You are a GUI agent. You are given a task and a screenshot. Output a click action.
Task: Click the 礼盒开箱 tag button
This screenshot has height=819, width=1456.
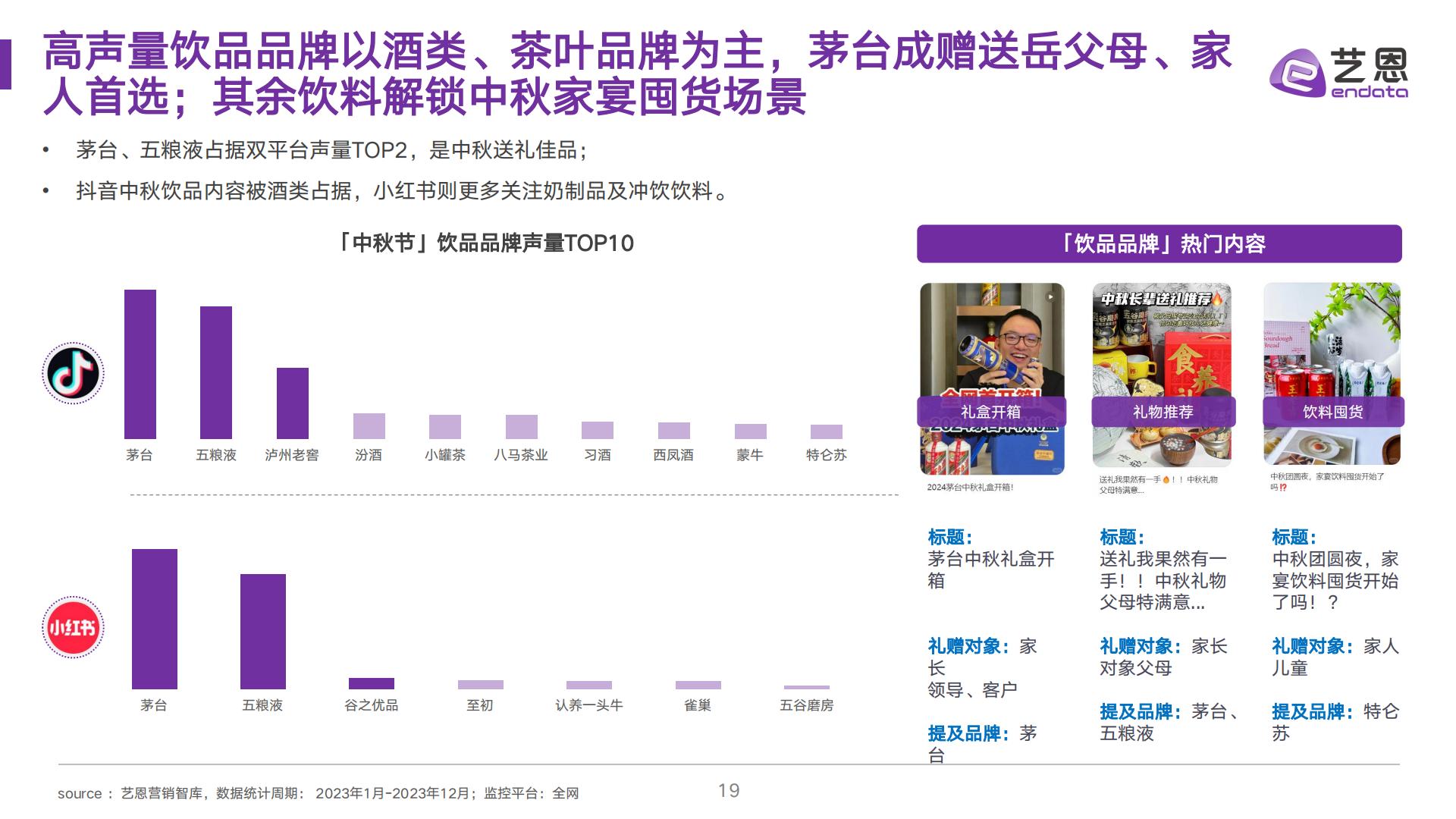click(x=991, y=412)
